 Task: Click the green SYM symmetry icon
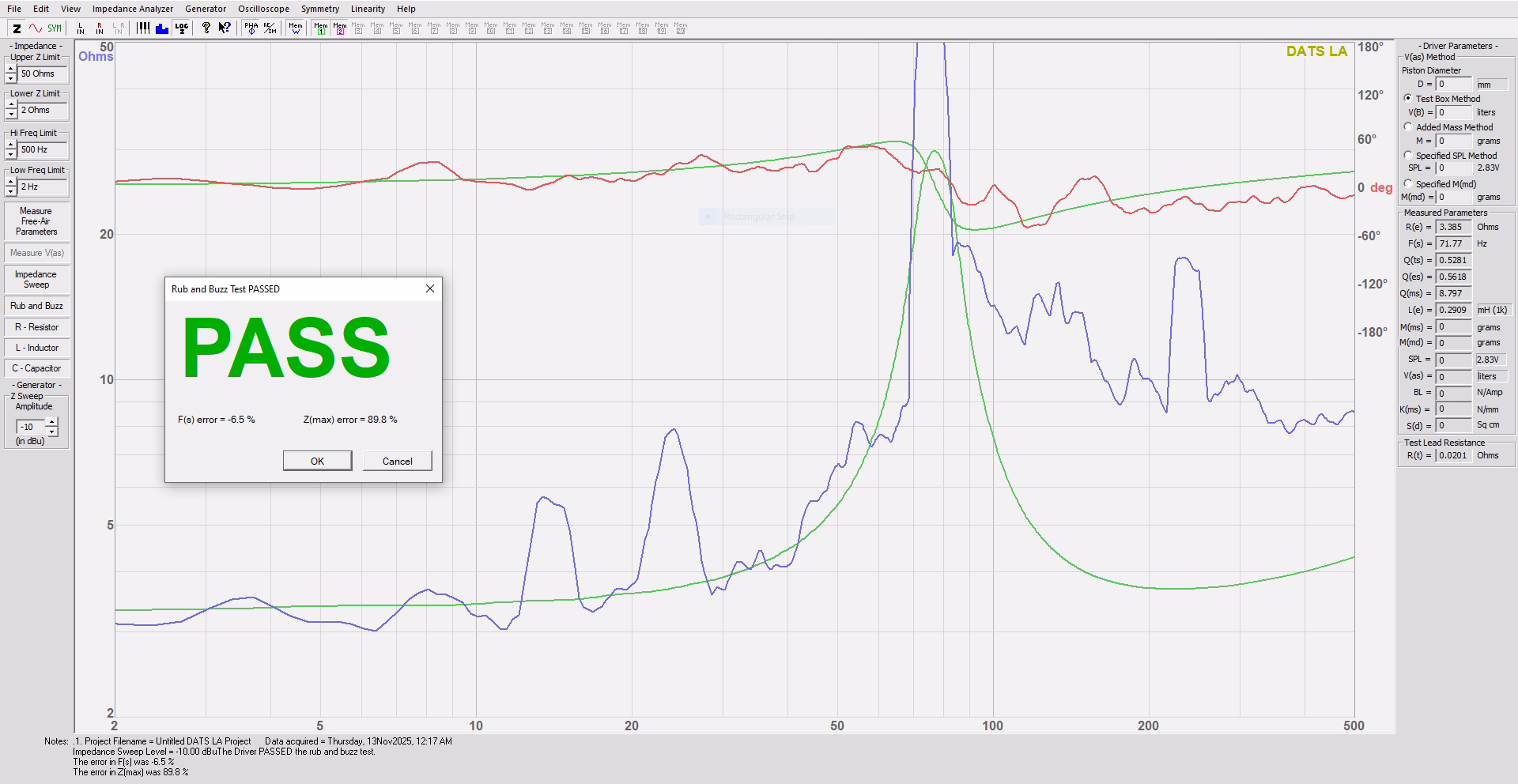click(x=54, y=28)
